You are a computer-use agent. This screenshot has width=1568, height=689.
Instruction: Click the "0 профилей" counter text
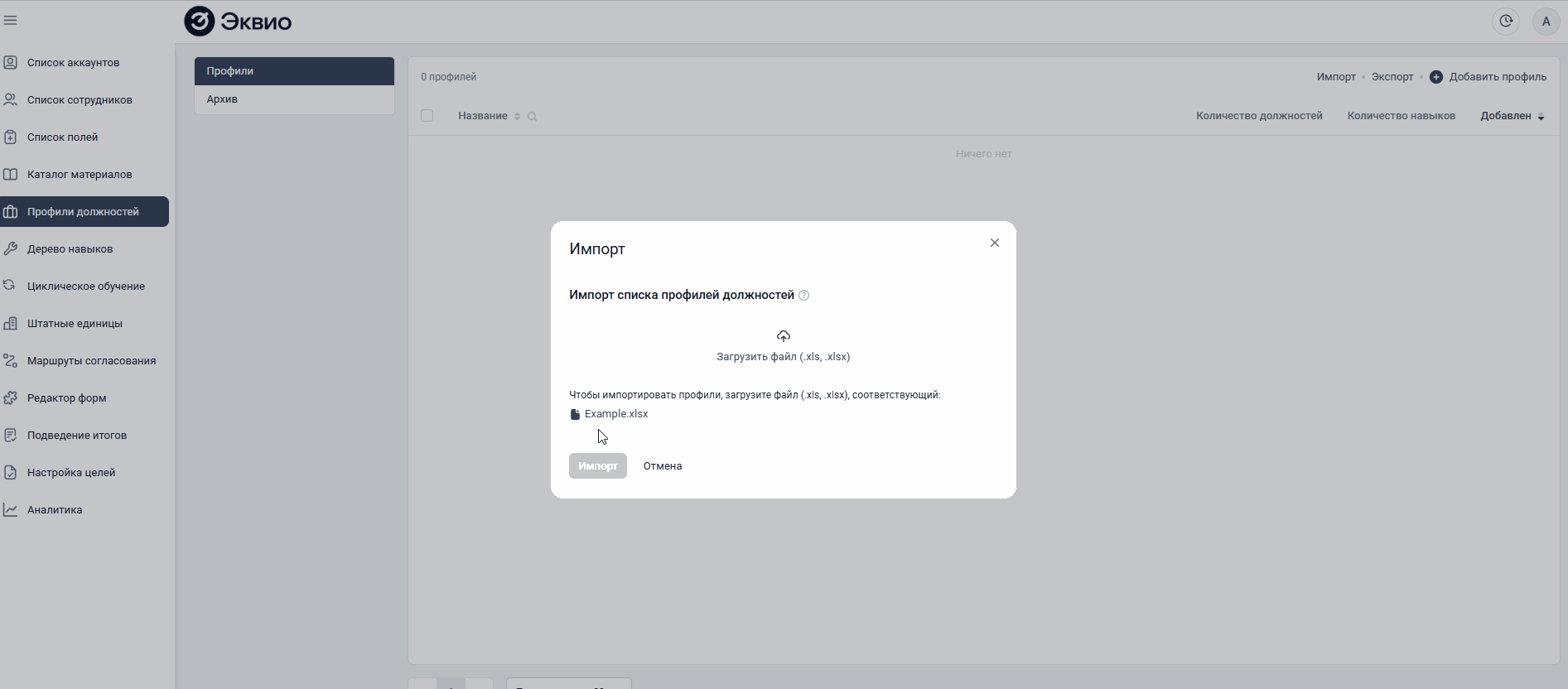[448, 77]
